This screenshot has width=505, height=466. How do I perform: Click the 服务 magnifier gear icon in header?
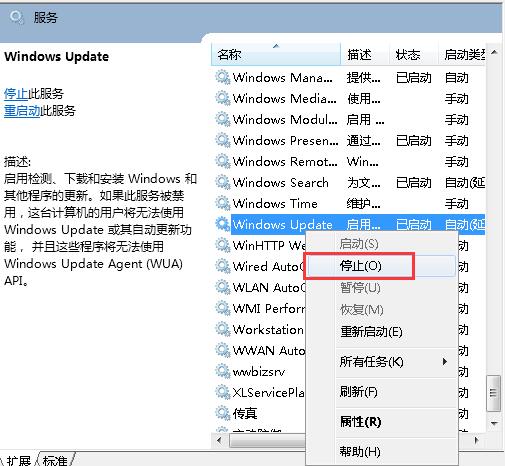[16, 17]
